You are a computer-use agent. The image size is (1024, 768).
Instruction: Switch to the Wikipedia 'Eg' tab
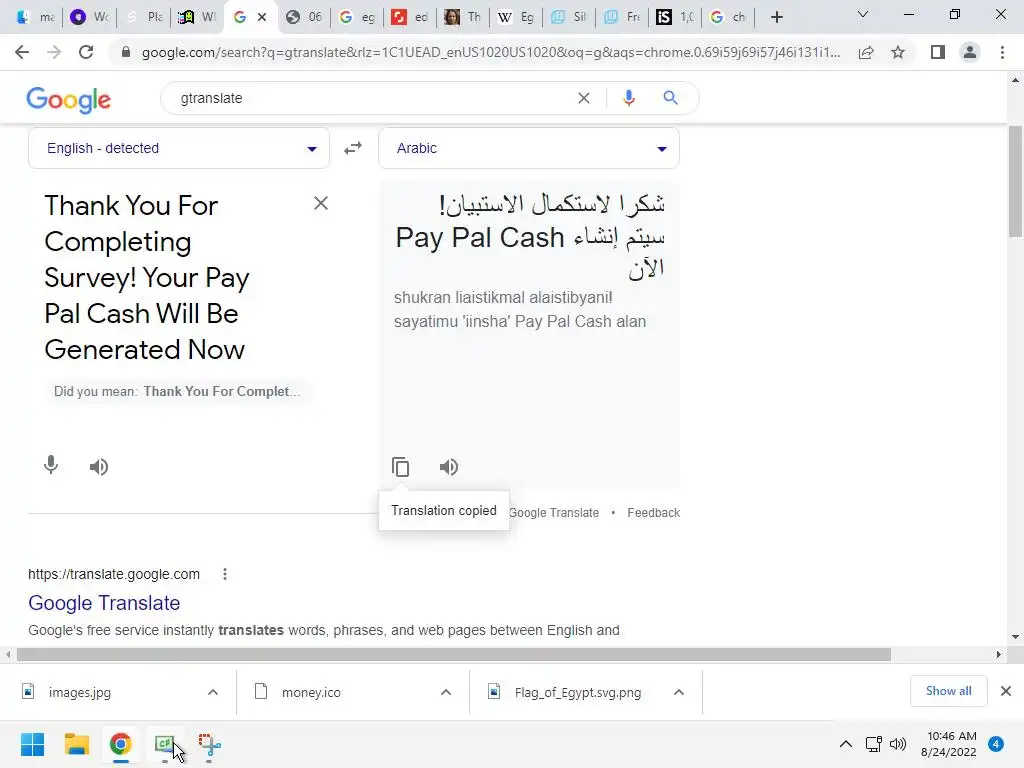515,17
